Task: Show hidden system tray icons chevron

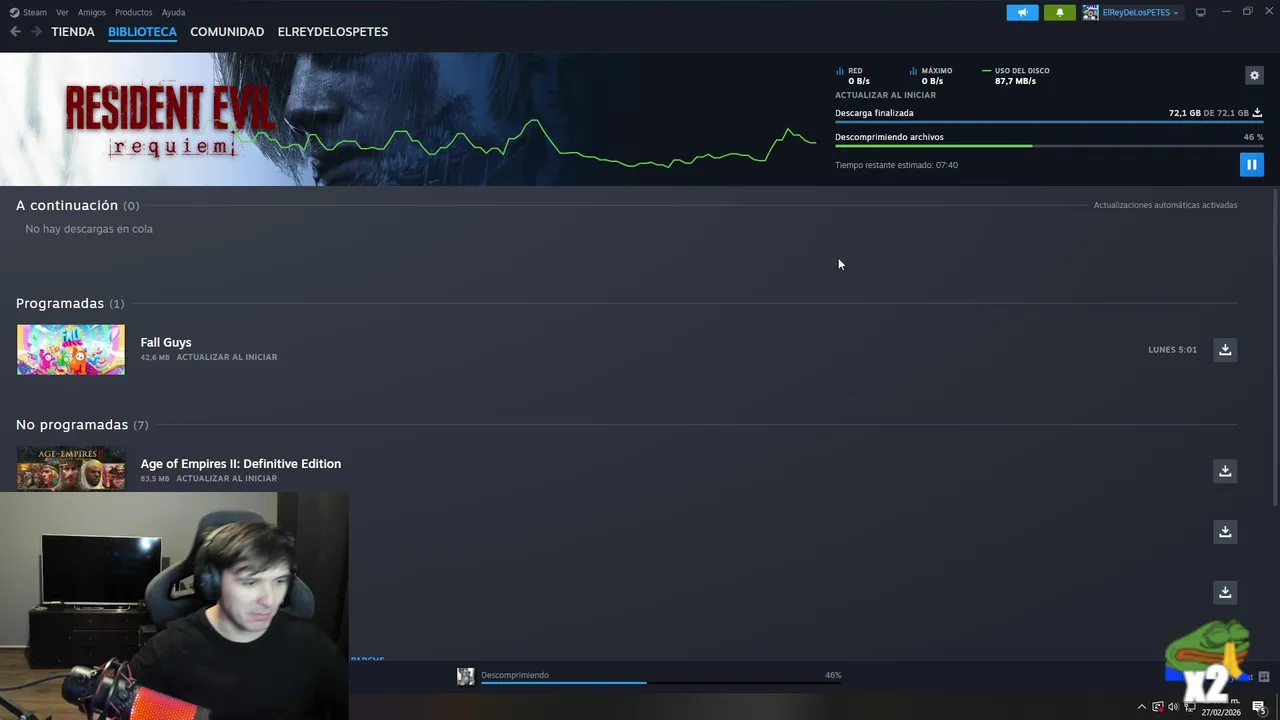Action: click(x=1142, y=707)
